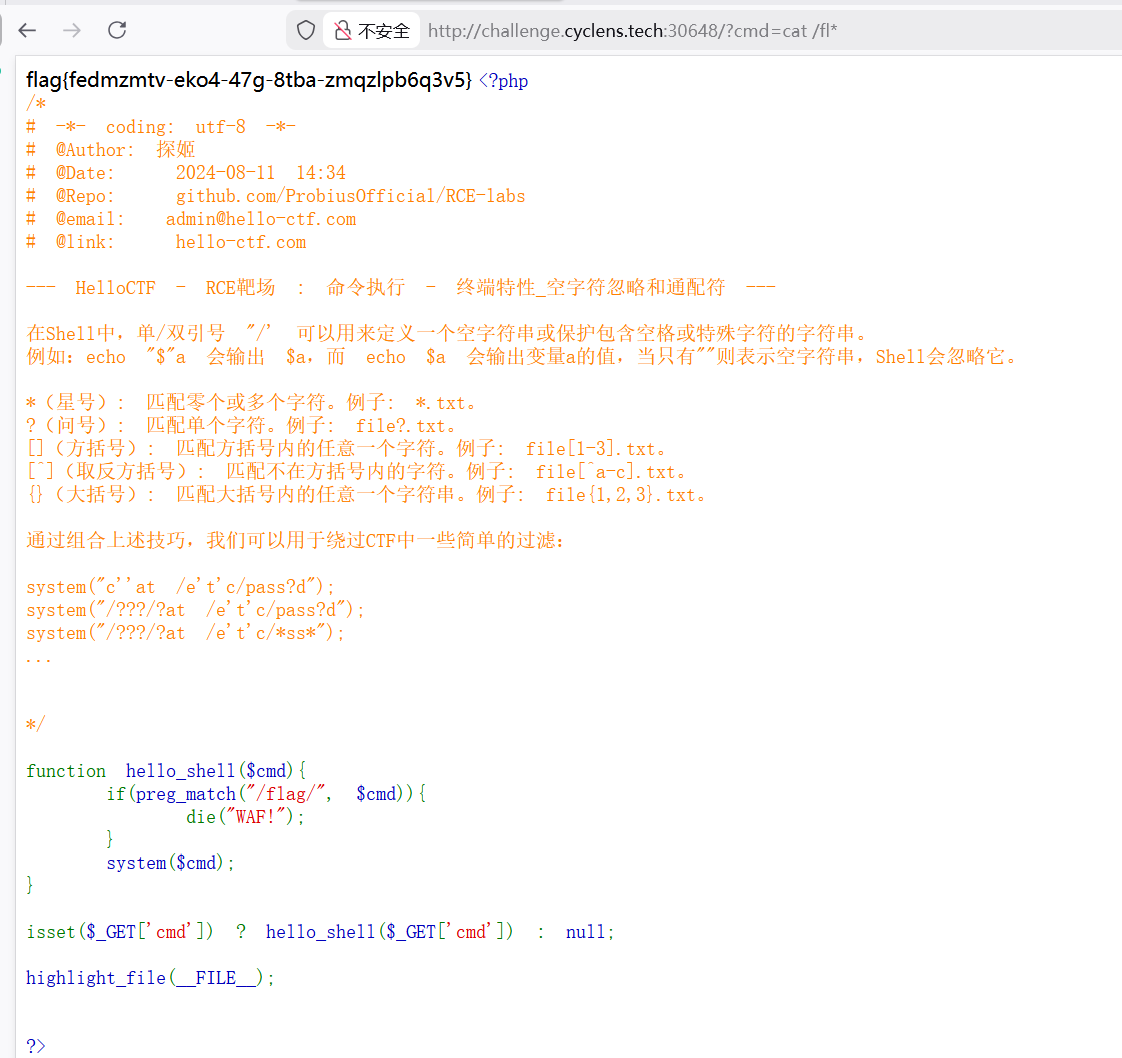Click the HelloCTF RCE靶场 title line
Image resolution: width=1122 pixels, height=1058 pixels.
point(401,288)
